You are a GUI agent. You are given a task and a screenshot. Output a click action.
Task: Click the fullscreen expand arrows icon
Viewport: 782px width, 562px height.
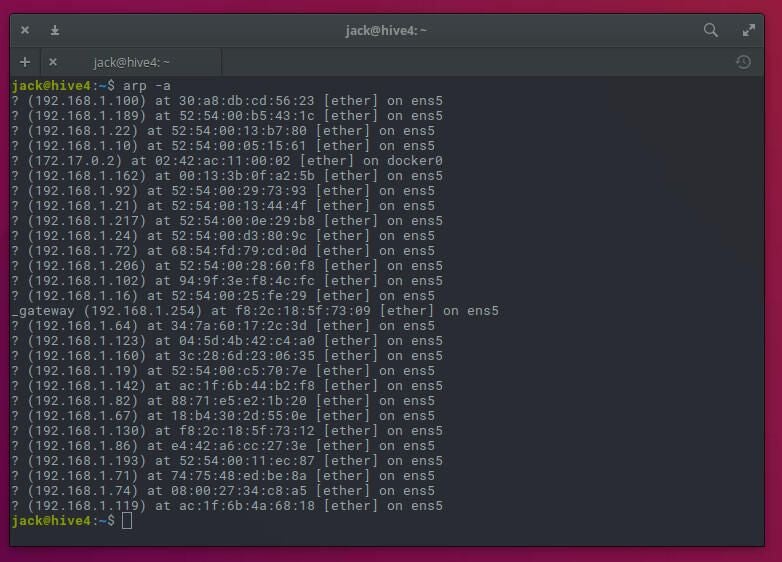[749, 30]
